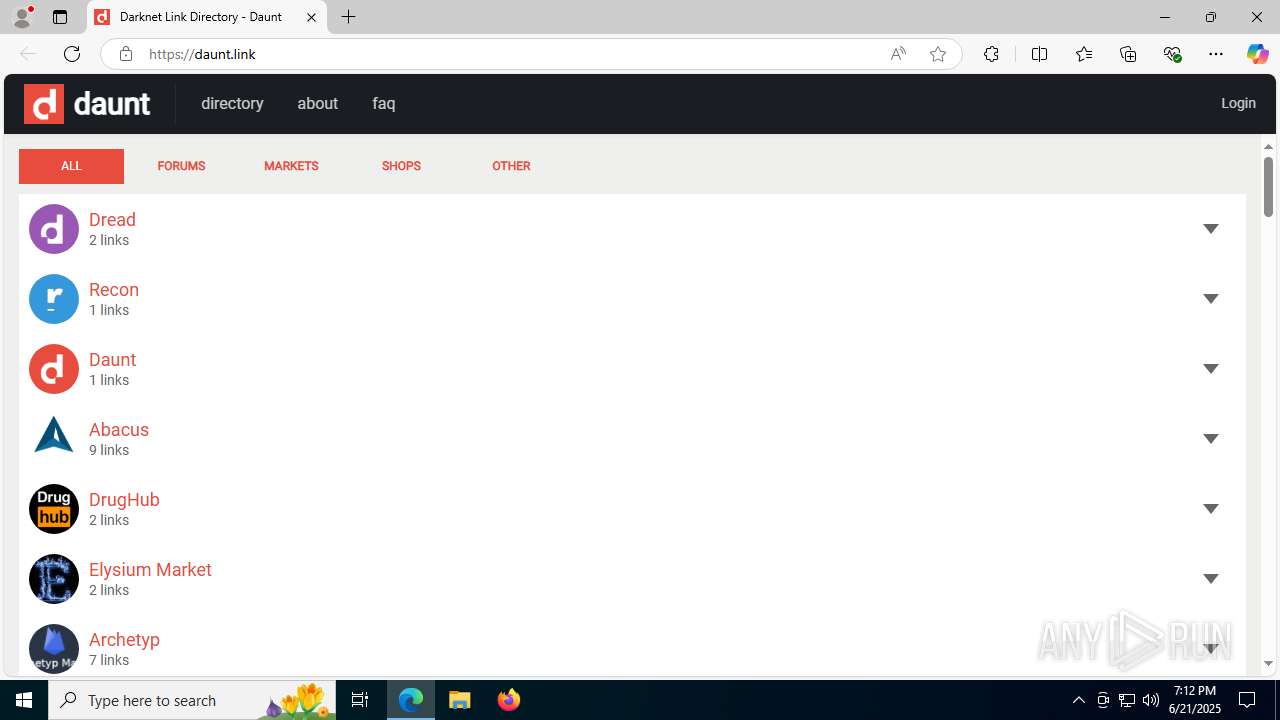Open the taskbar clock and date
The width and height of the screenshot is (1280, 720).
[1195, 700]
